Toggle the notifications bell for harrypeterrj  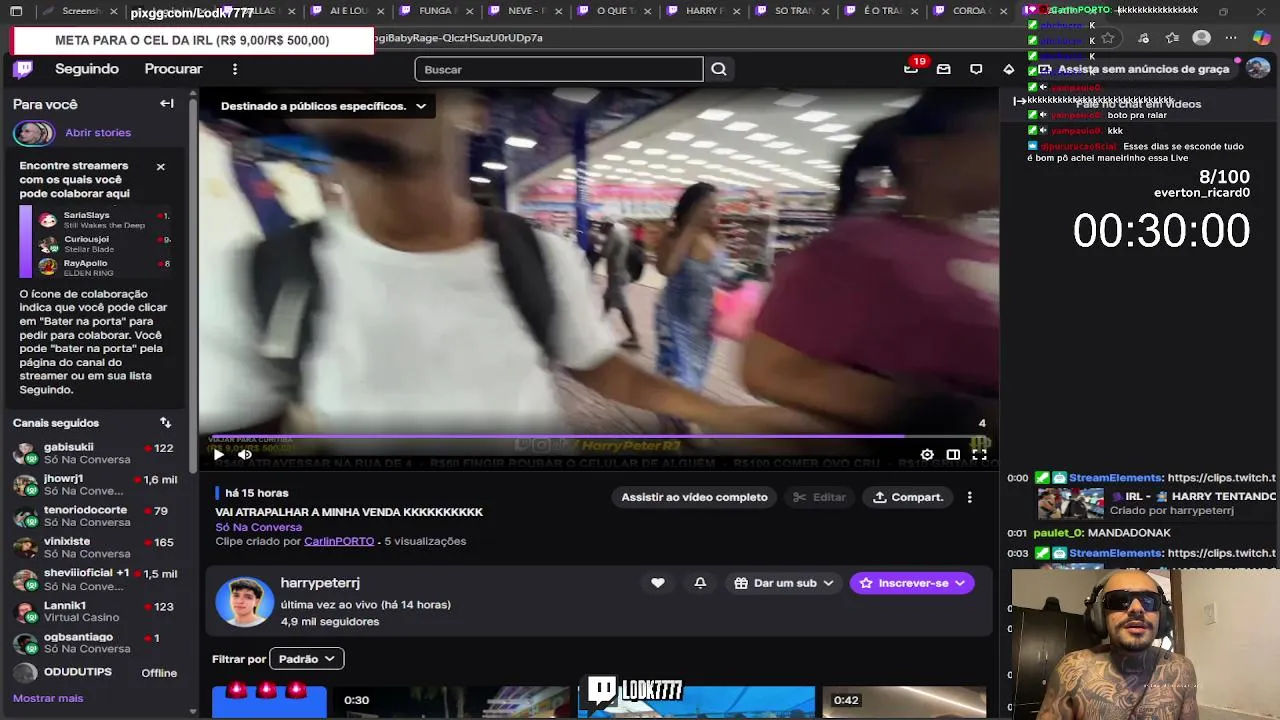pyautogui.click(x=700, y=583)
